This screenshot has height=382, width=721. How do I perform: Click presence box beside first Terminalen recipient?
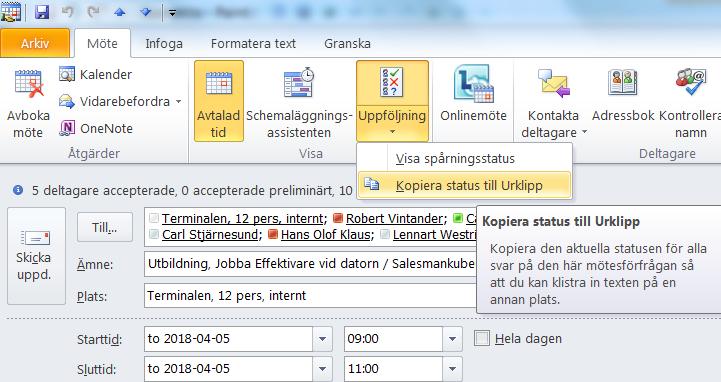tap(154, 218)
